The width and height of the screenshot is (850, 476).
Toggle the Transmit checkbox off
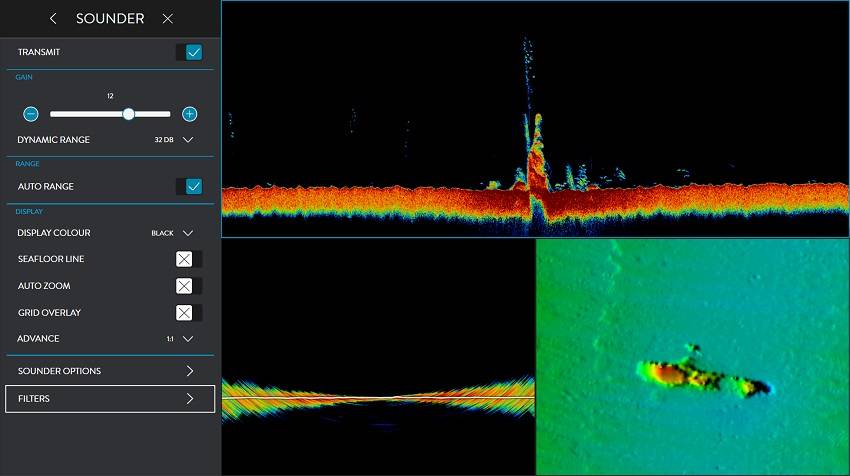coord(193,52)
